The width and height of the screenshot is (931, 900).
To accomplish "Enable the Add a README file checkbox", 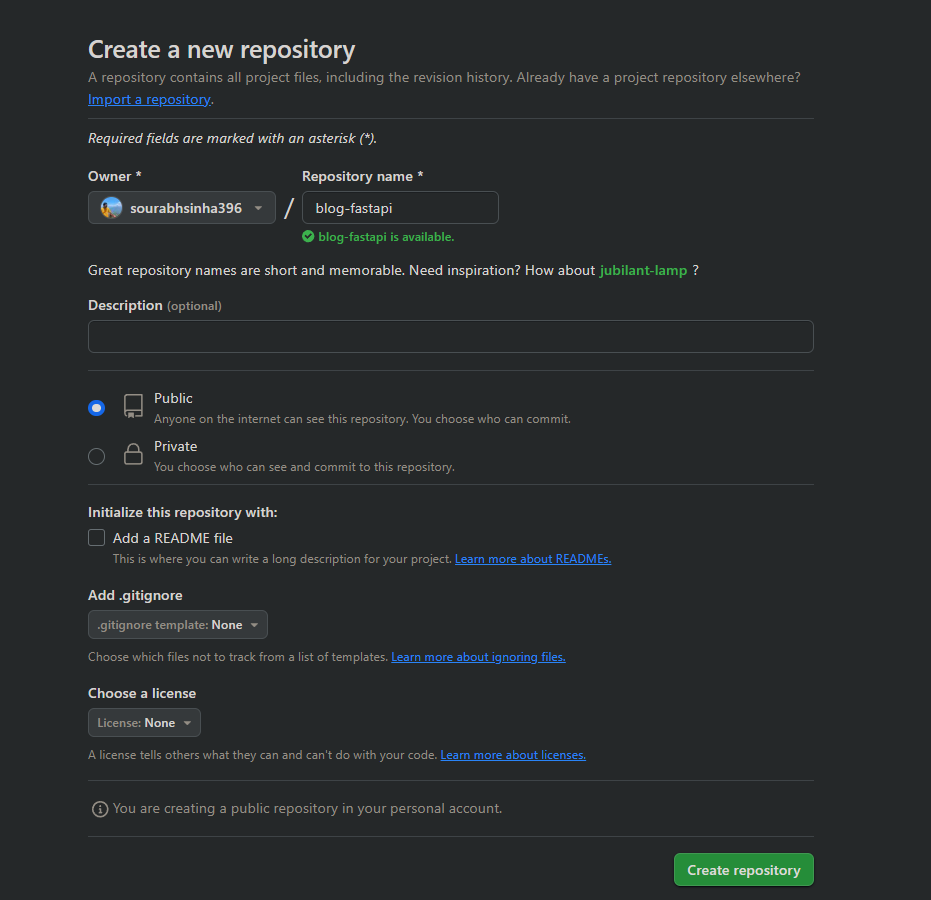I will point(96,537).
